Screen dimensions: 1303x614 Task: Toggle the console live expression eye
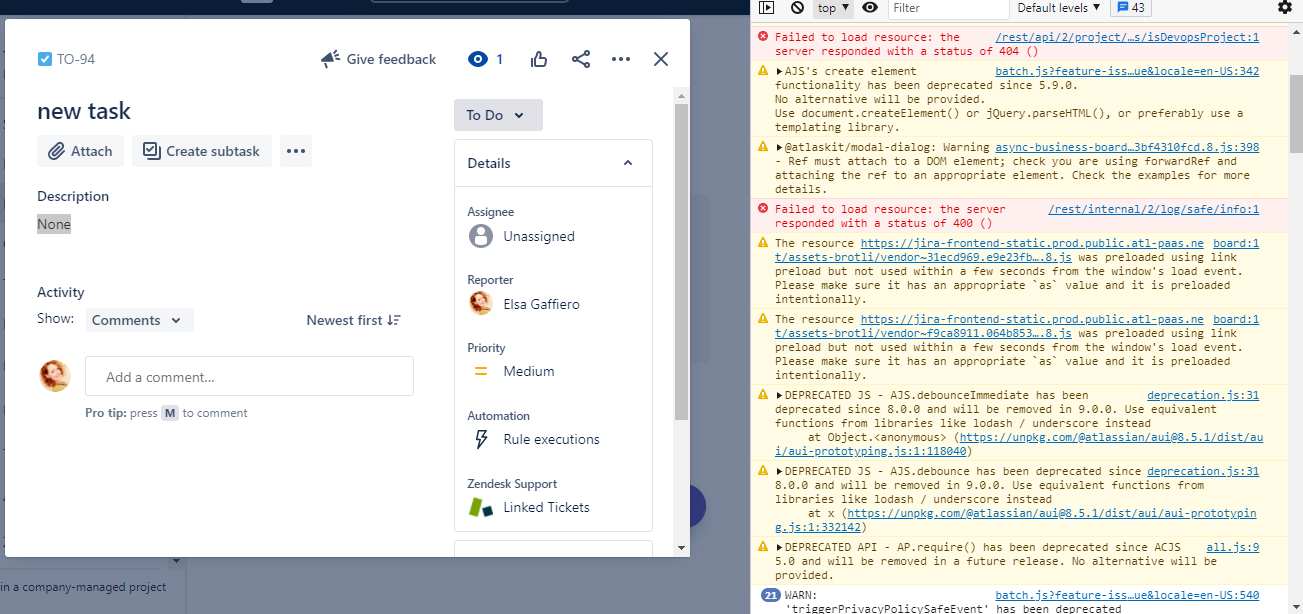coord(870,8)
